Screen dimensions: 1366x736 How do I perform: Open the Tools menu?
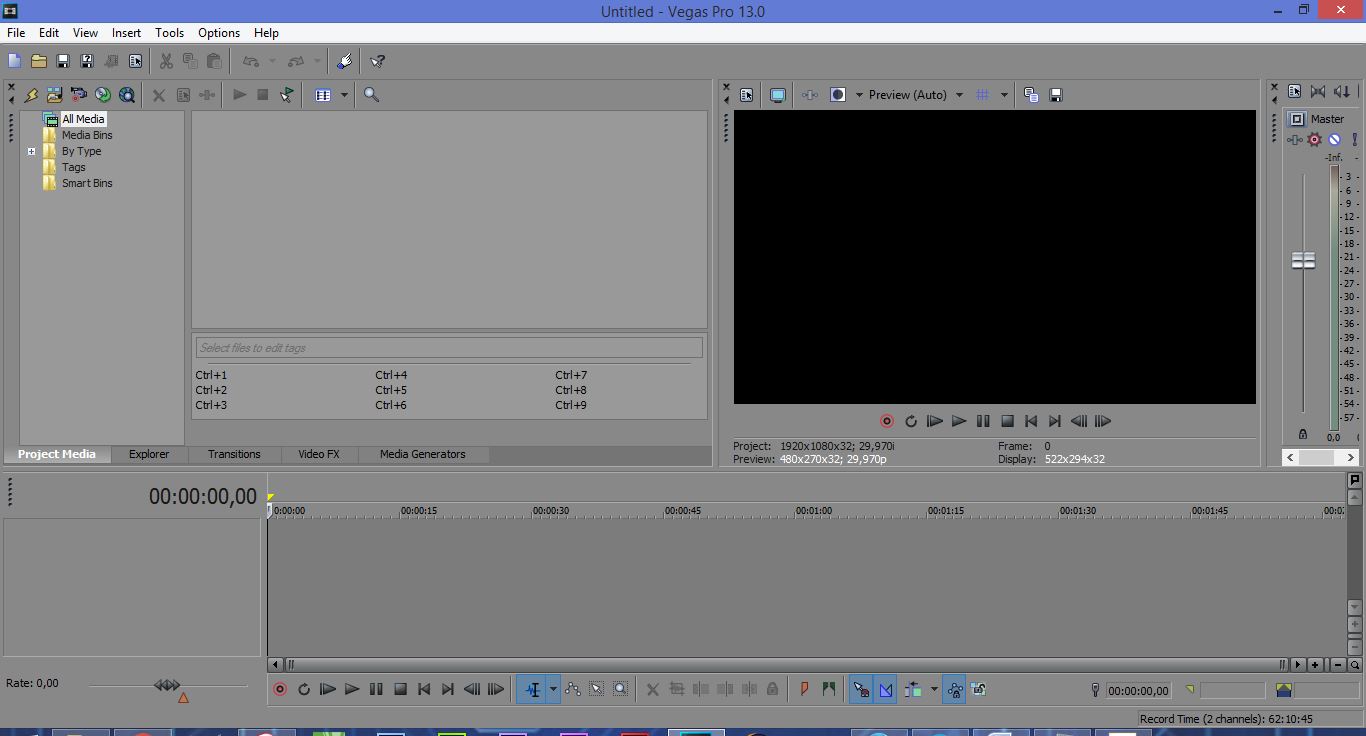tap(169, 32)
